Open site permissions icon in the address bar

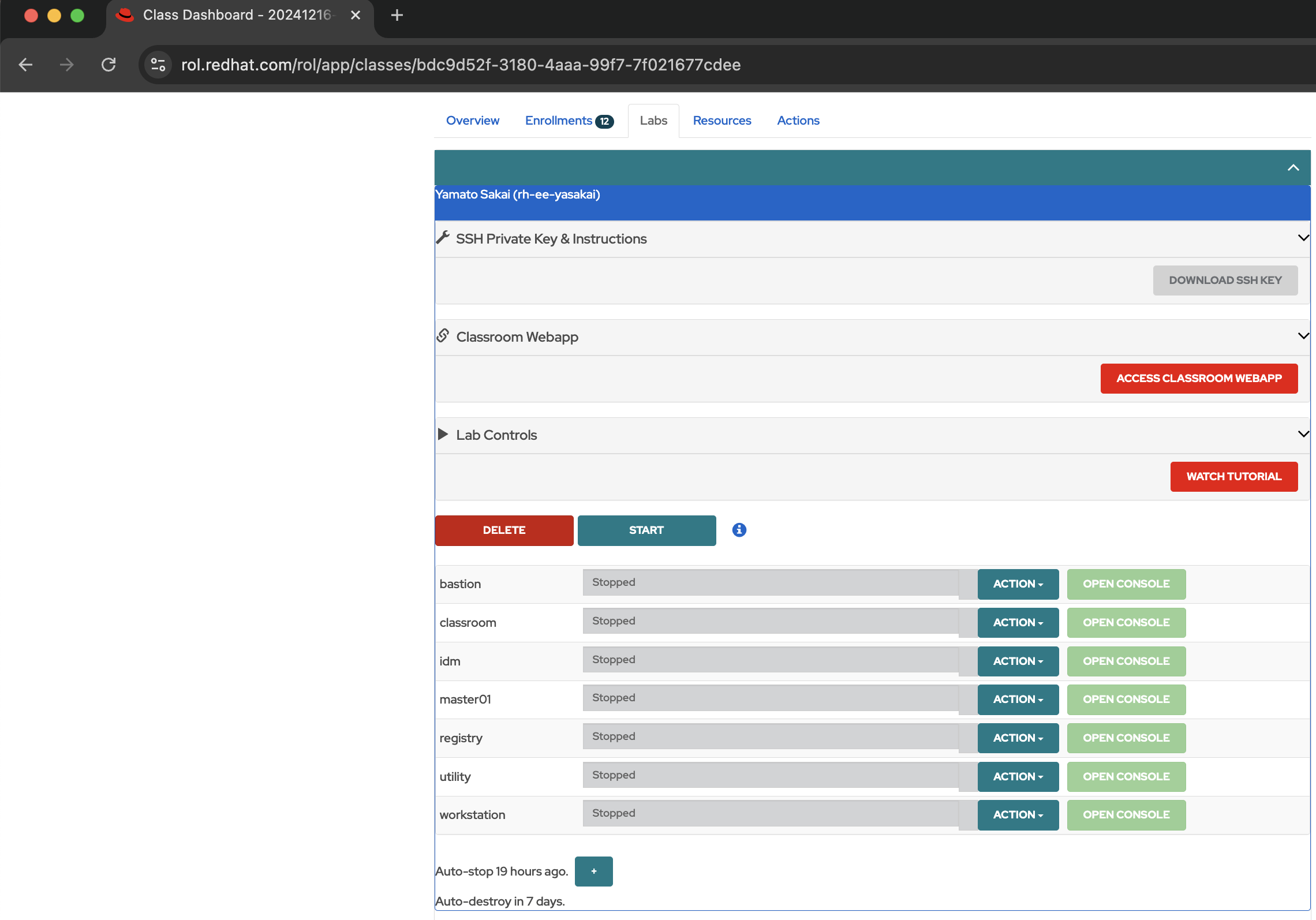coord(157,65)
